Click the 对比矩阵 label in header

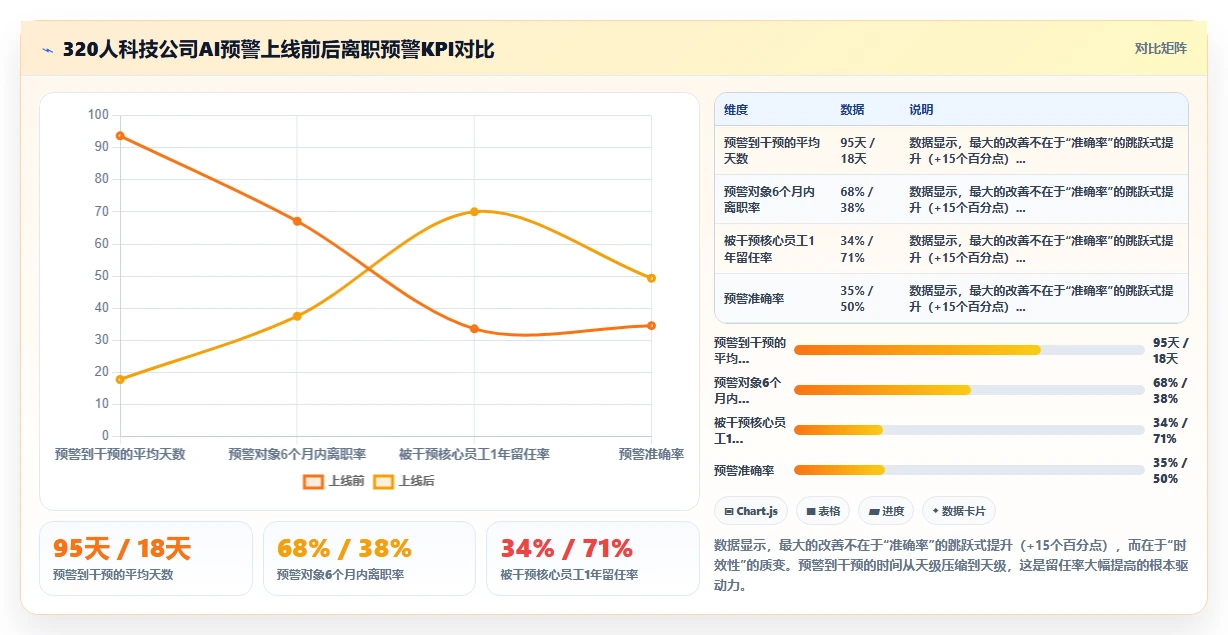pyautogui.click(x=1160, y=49)
